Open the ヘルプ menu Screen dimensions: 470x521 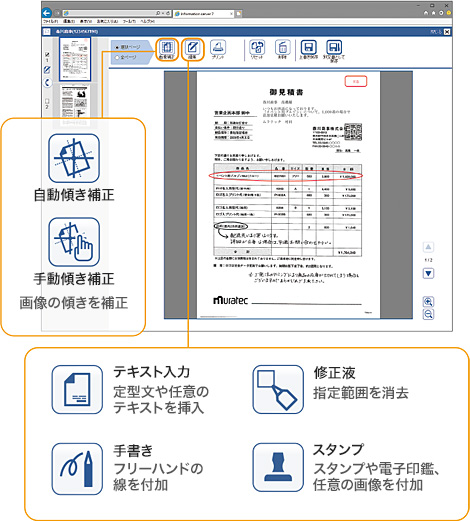pyautogui.click(x=147, y=21)
